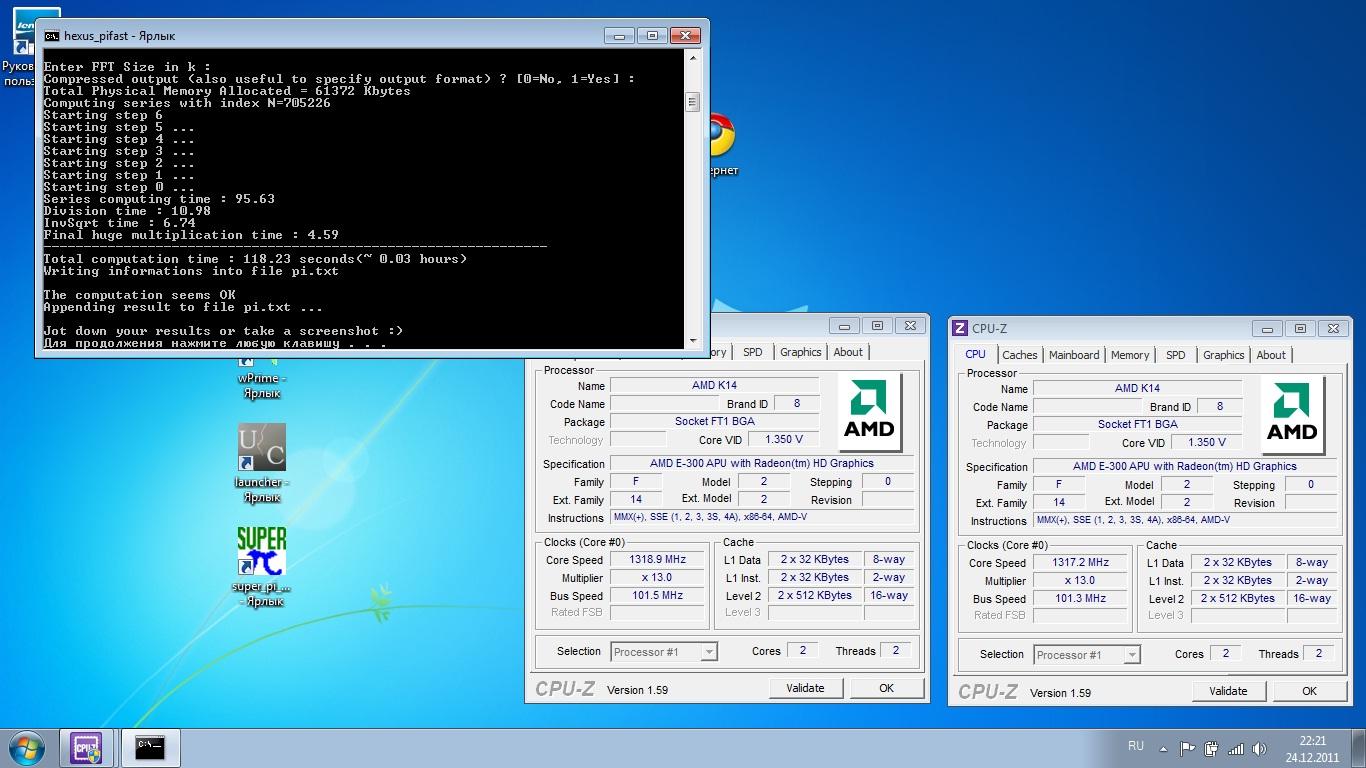1366x768 pixels.
Task: Close the hexus_pifast console window
Action: tap(684, 35)
